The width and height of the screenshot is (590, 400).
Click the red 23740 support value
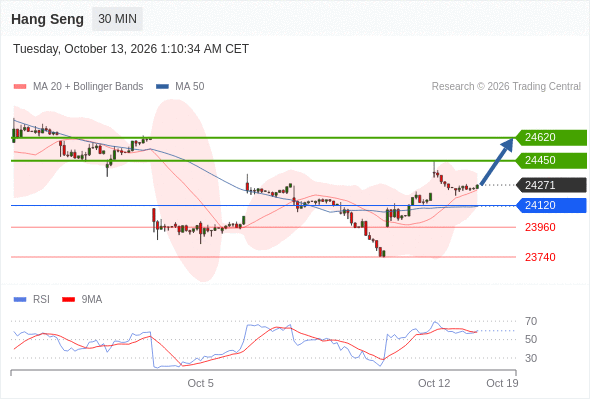tap(540, 257)
